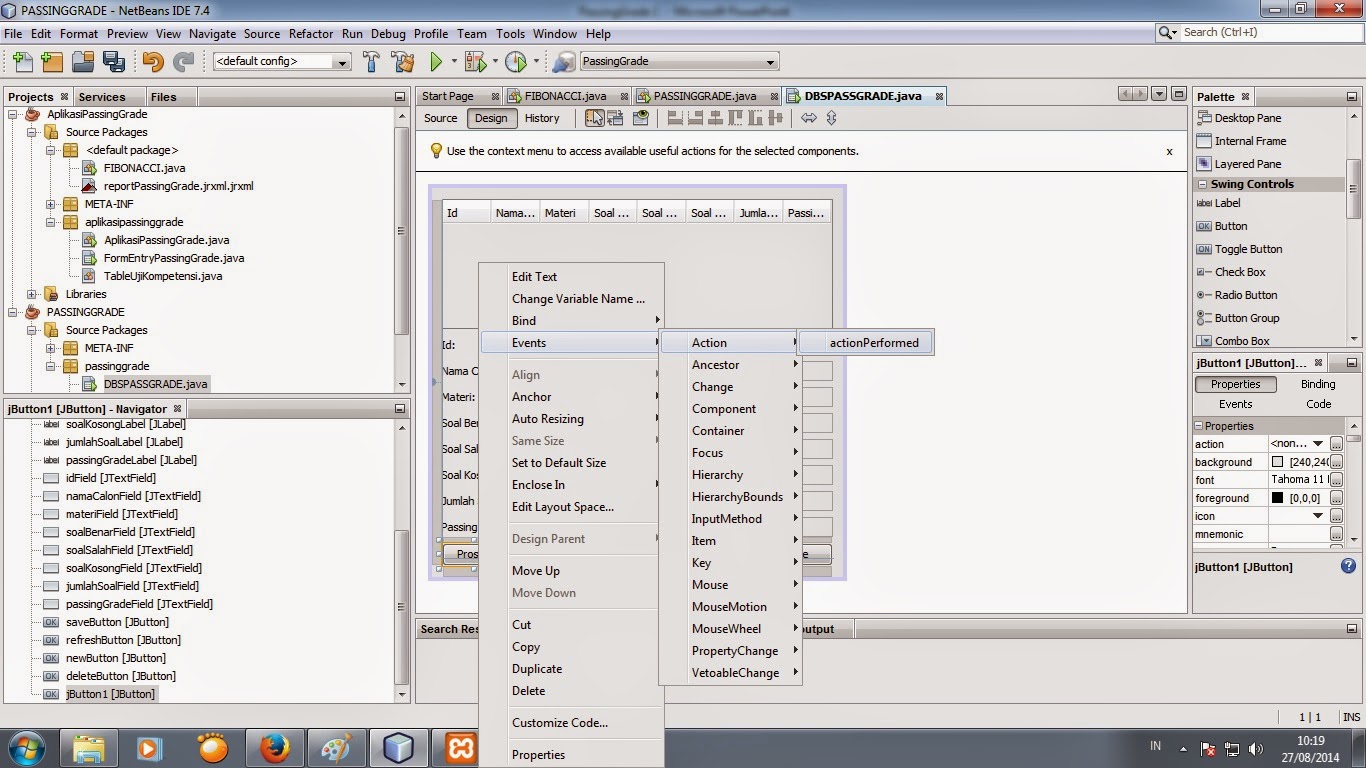Toggle vertical resizability in the designer toolbar
Image resolution: width=1366 pixels, height=768 pixels.
tap(830, 118)
